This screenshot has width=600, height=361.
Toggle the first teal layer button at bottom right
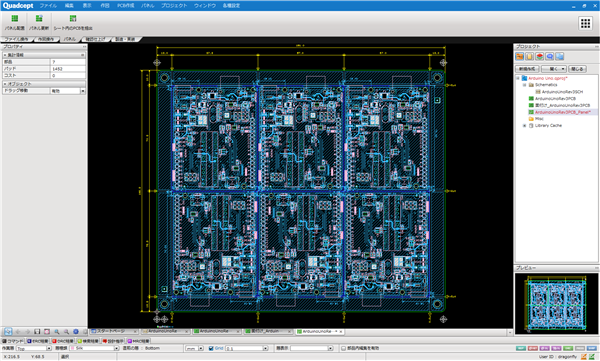tap(521, 348)
